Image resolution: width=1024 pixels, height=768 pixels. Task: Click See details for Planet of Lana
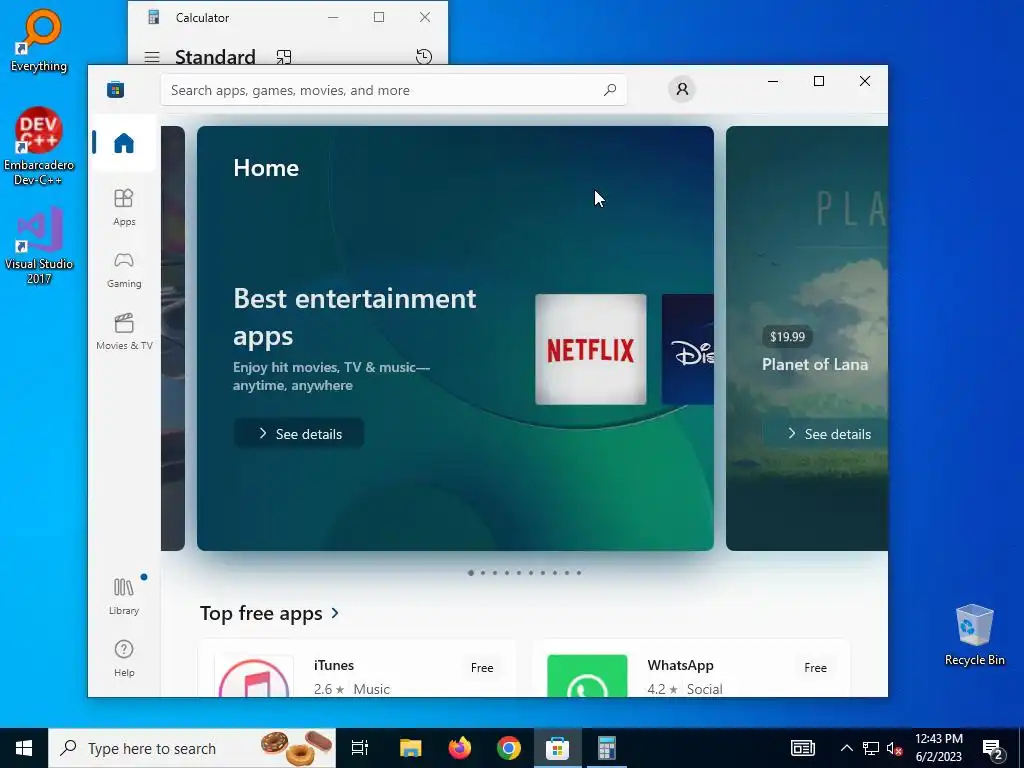[x=826, y=434]
